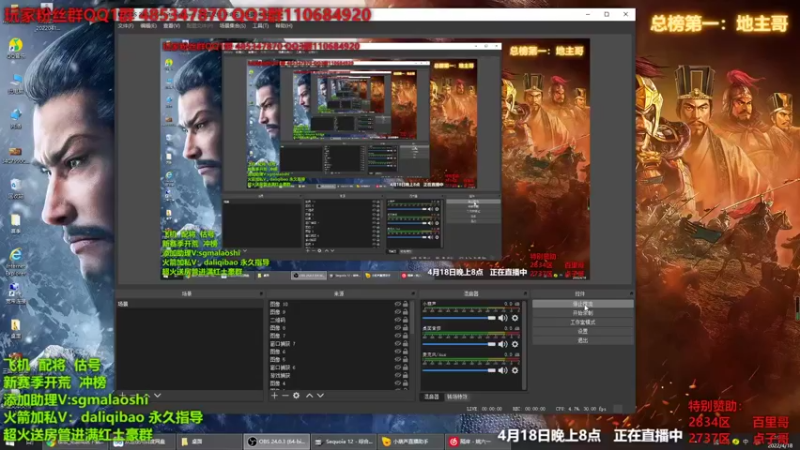Open the 桌面 folder taskbar button

pyautogui.click(x=210, y=441)
